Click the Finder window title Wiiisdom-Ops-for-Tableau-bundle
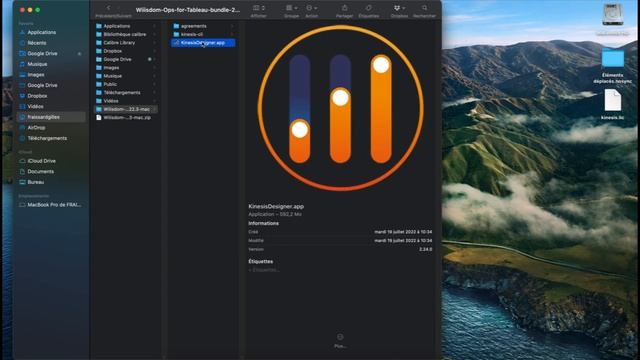 [188, 10]
